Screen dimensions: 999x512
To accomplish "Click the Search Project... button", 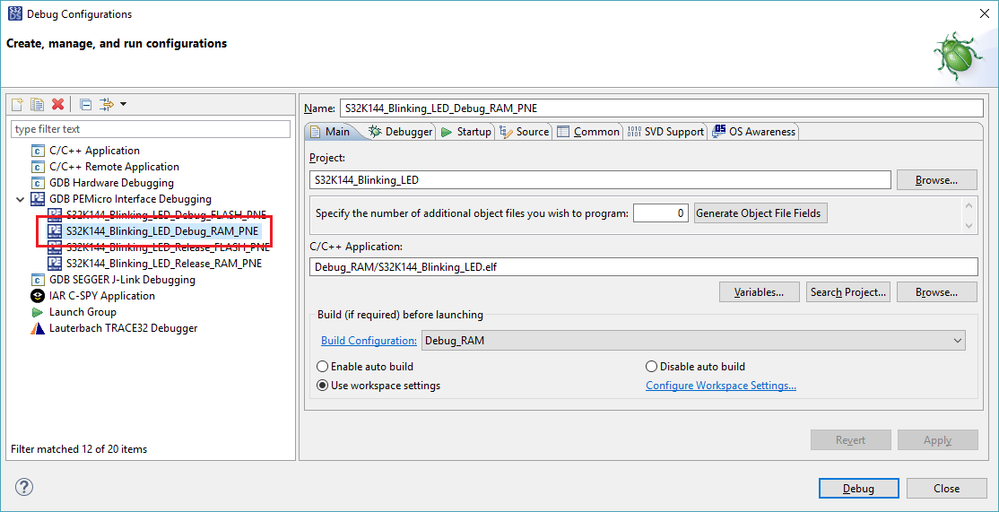I will point(847,292).
